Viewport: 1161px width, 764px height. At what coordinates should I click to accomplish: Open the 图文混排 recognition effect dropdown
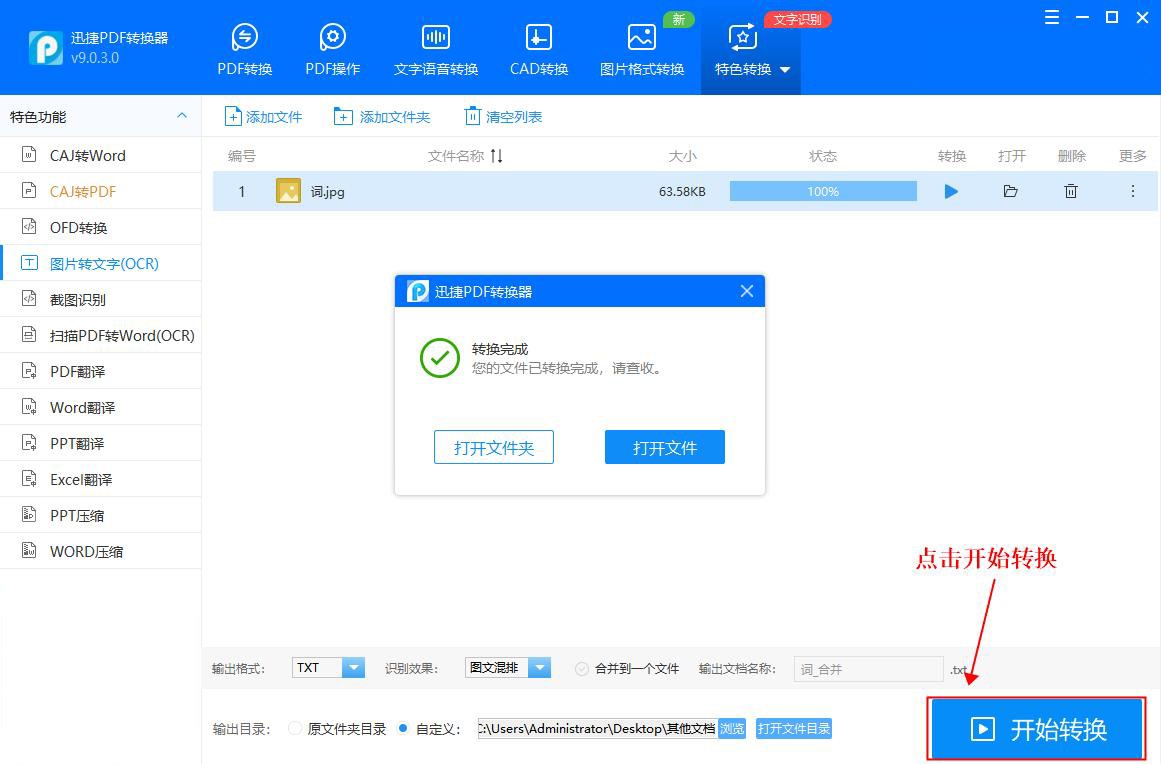coord(537,667)
